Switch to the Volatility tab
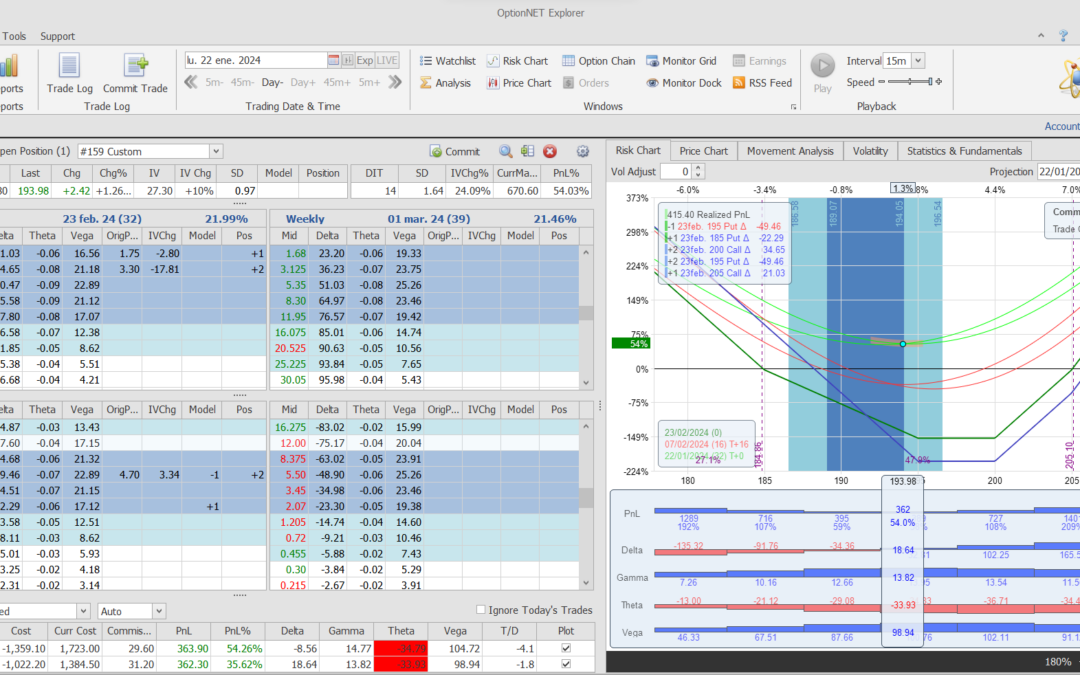This screenshot has width=1080, height=675. [870, 151]
